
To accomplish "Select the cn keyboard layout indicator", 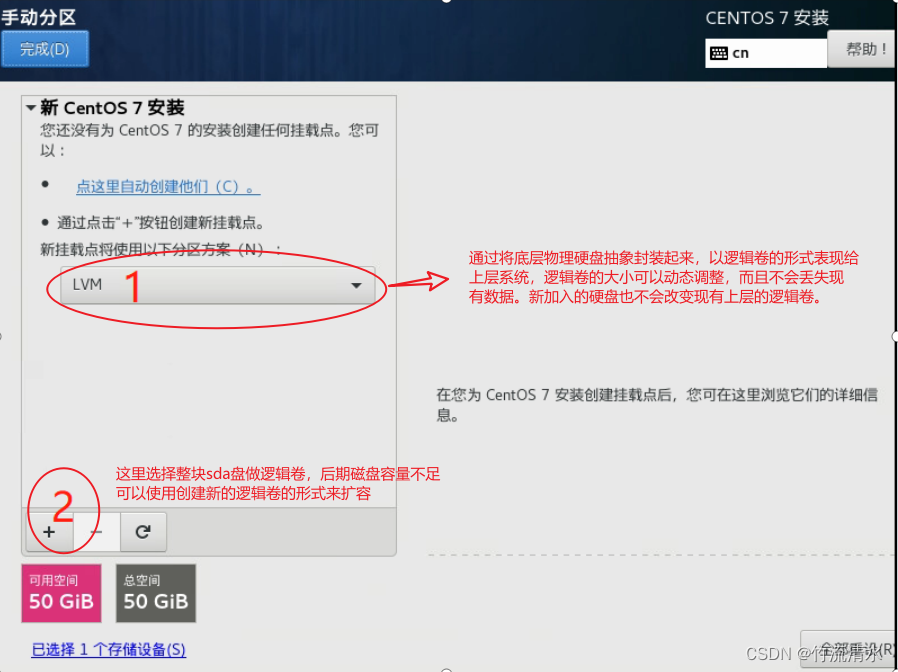I will click(x=766, y=53).
